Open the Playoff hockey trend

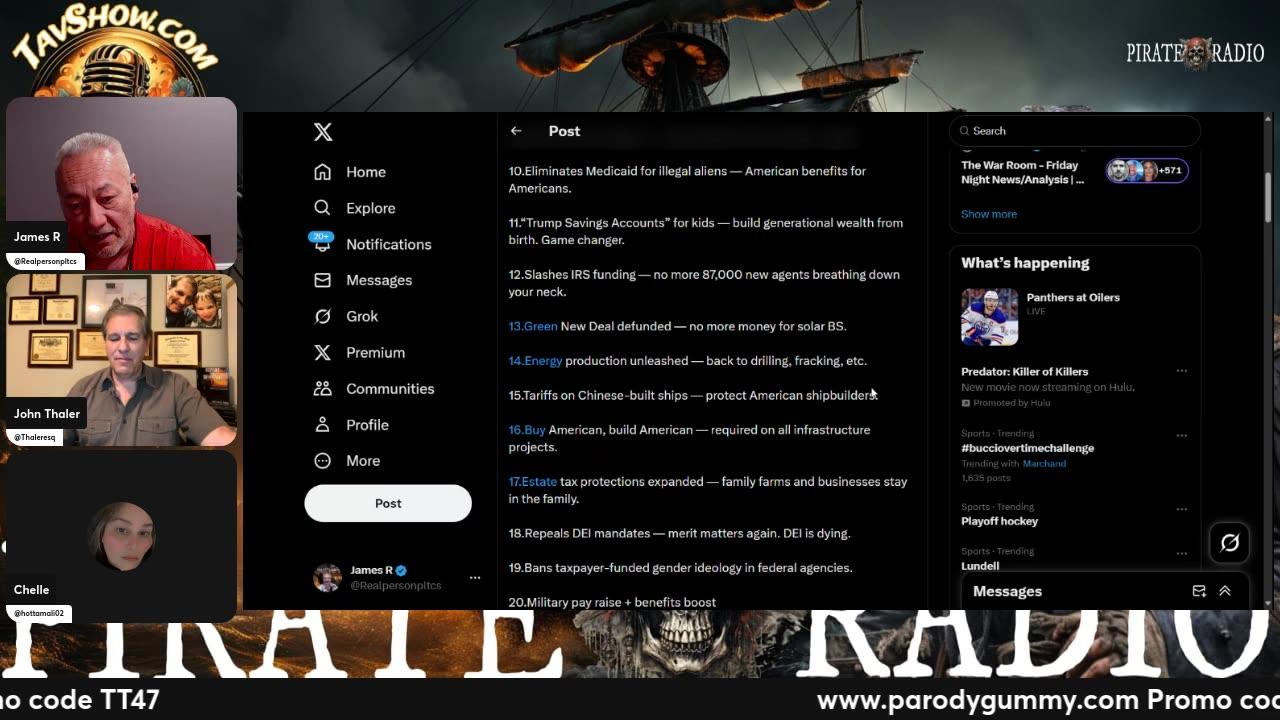coord(999,521)
